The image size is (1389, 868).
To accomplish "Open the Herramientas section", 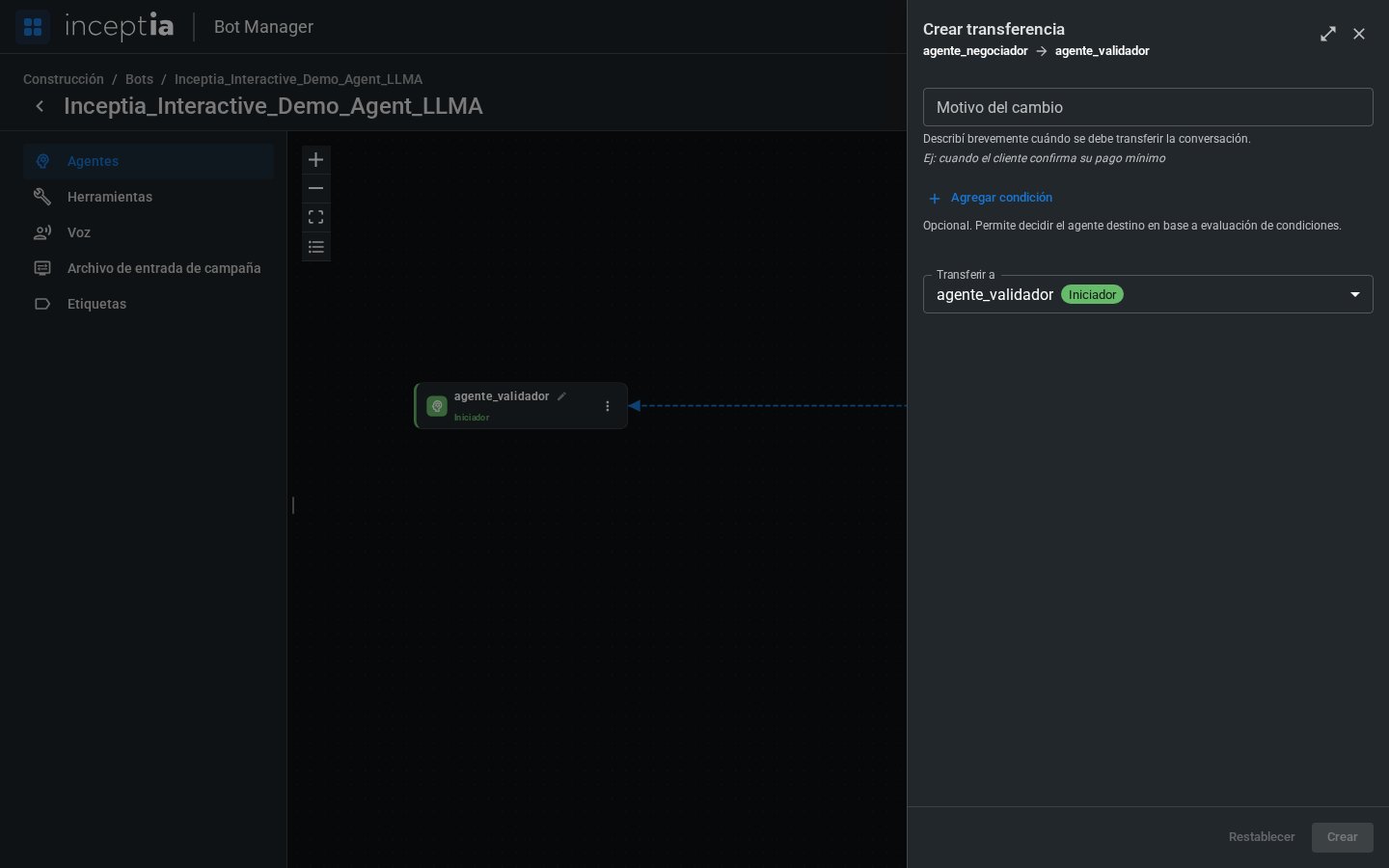I will tap(149, 197).
